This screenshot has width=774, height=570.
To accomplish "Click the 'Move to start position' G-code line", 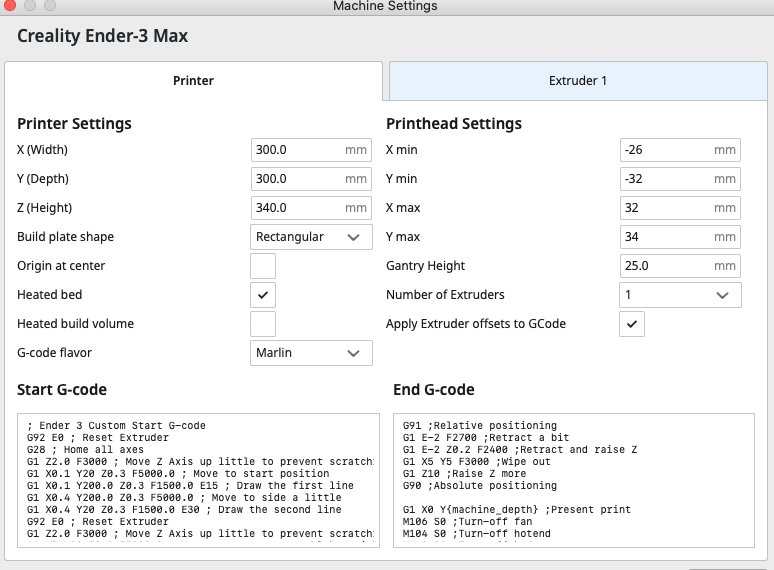I will pyautogui.click(x=178, y=474).
